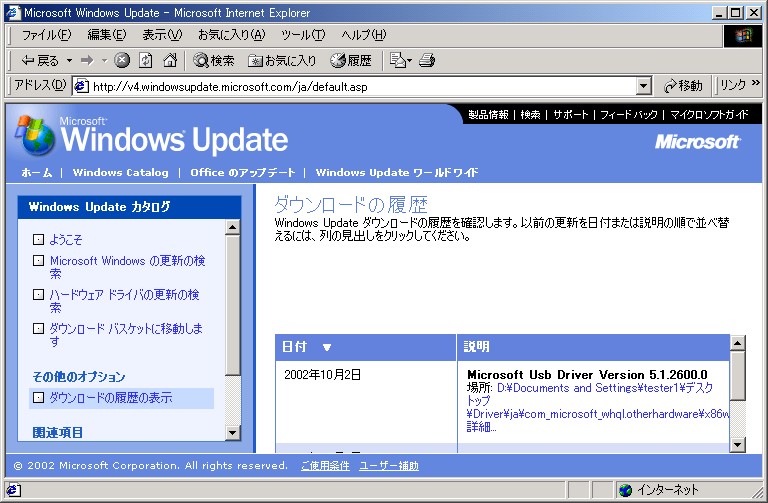Image resolution: width=768 pixels, height=503 pixels.
Task: Open the Forward button history dropdown arrow
Action: 104,61
